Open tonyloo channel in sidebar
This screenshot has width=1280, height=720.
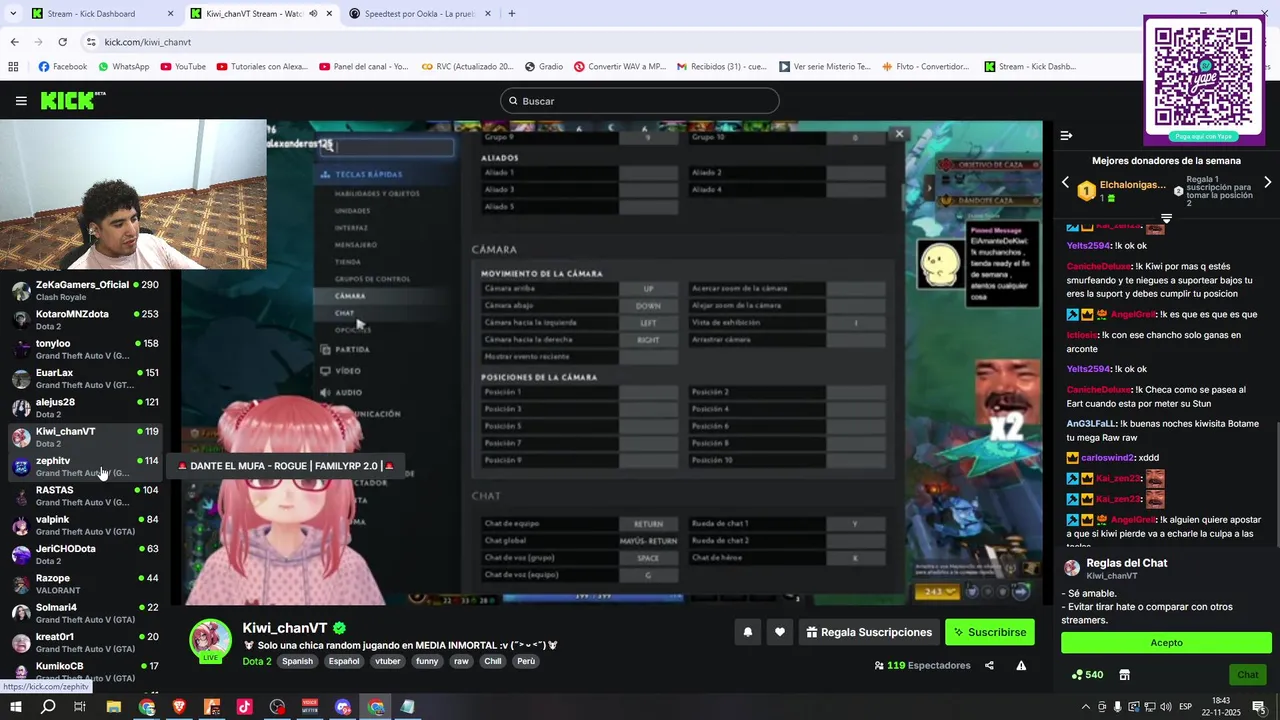[x=85, y=349]
